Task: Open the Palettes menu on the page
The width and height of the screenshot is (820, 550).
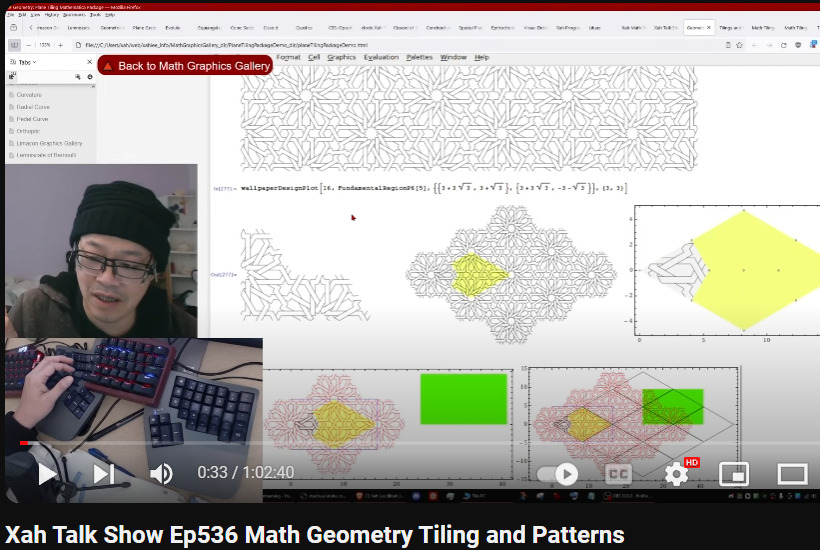Action: click(x=419, y=58)
